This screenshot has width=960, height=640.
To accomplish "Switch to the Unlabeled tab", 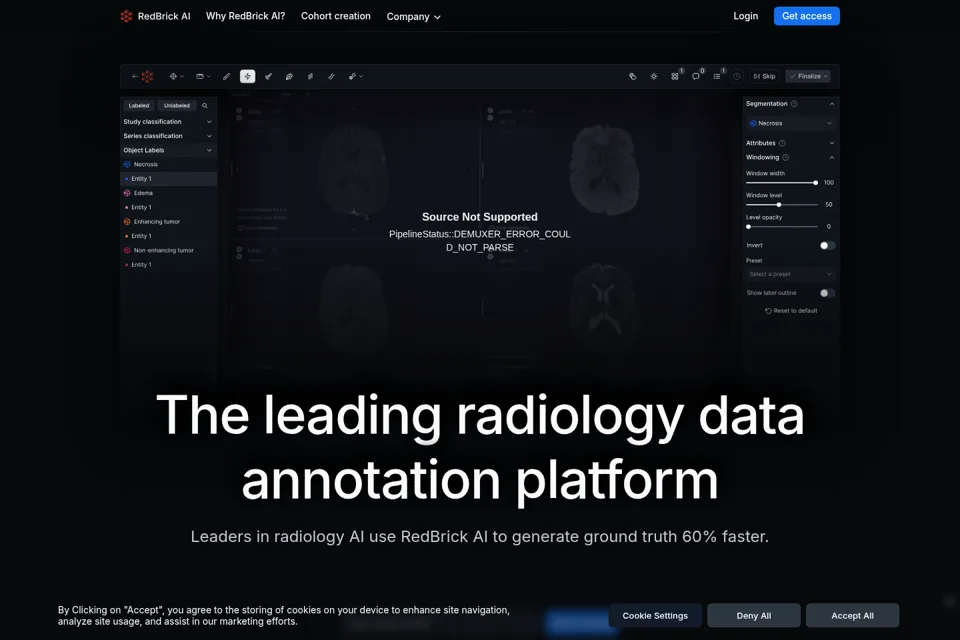I will point(176,105).
